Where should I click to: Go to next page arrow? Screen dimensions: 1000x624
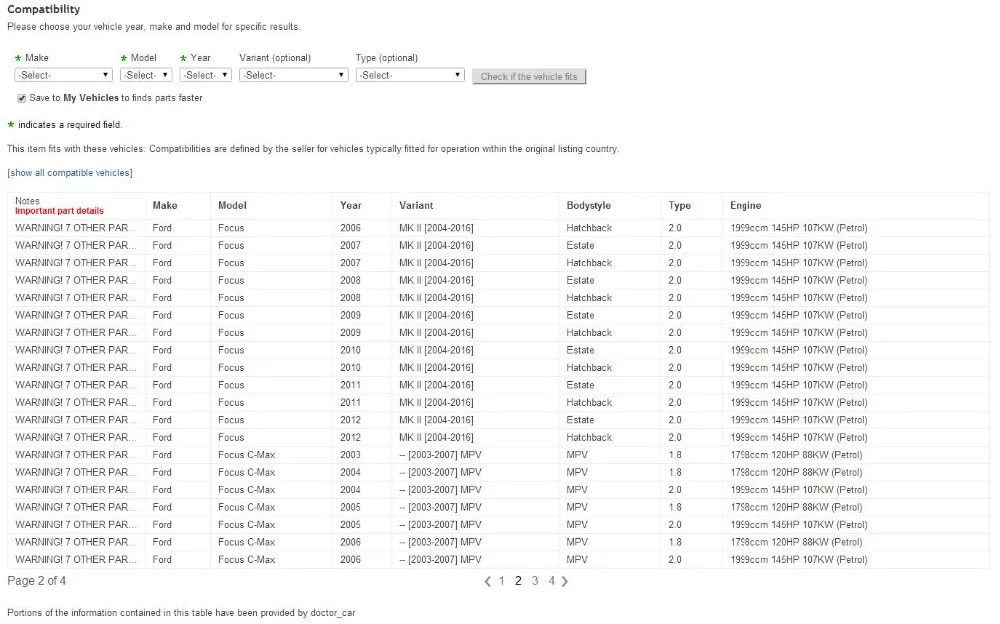click(x=564, y=581)
